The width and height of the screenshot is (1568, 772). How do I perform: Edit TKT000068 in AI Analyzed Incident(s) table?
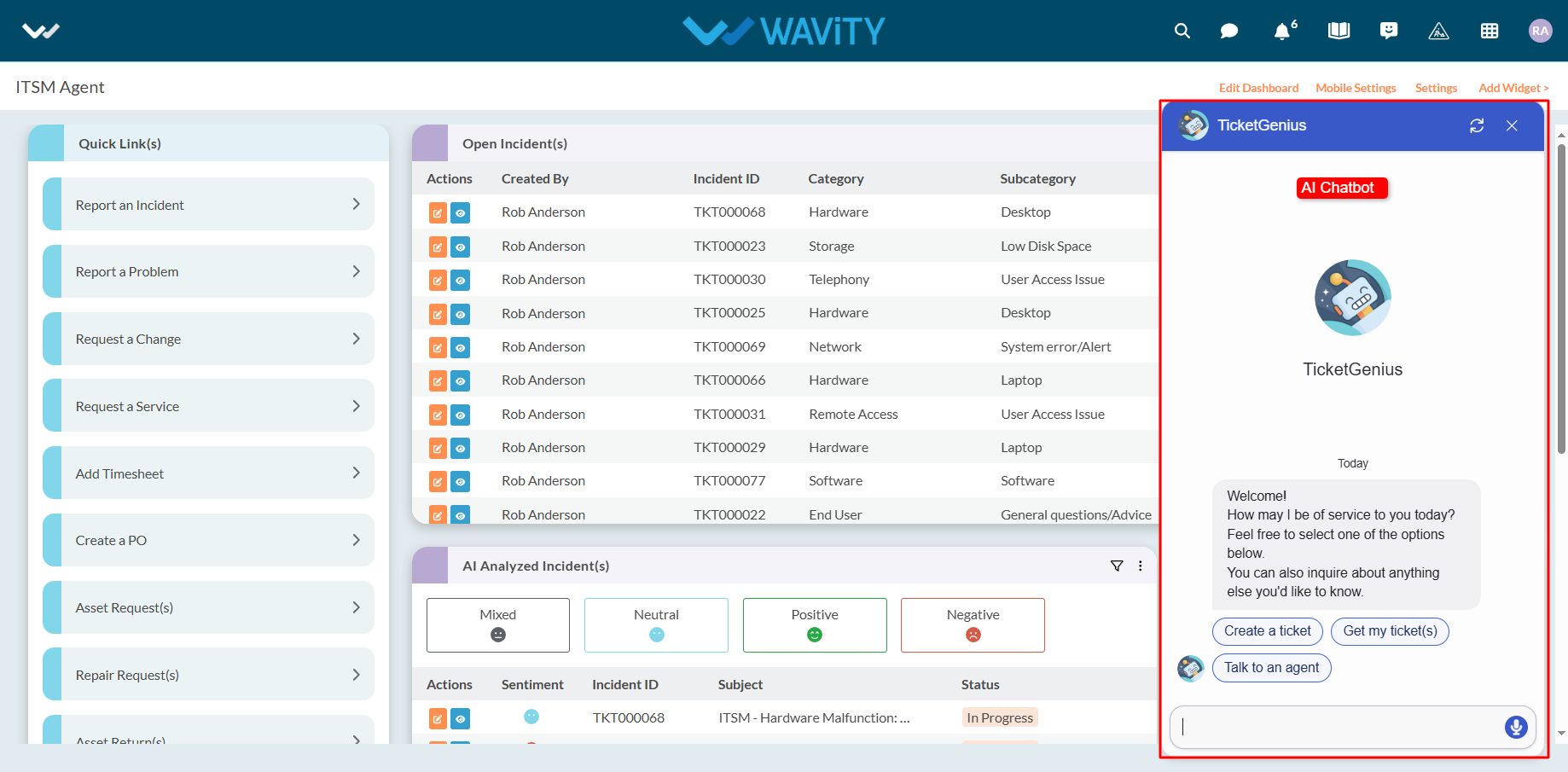point(438,718)
